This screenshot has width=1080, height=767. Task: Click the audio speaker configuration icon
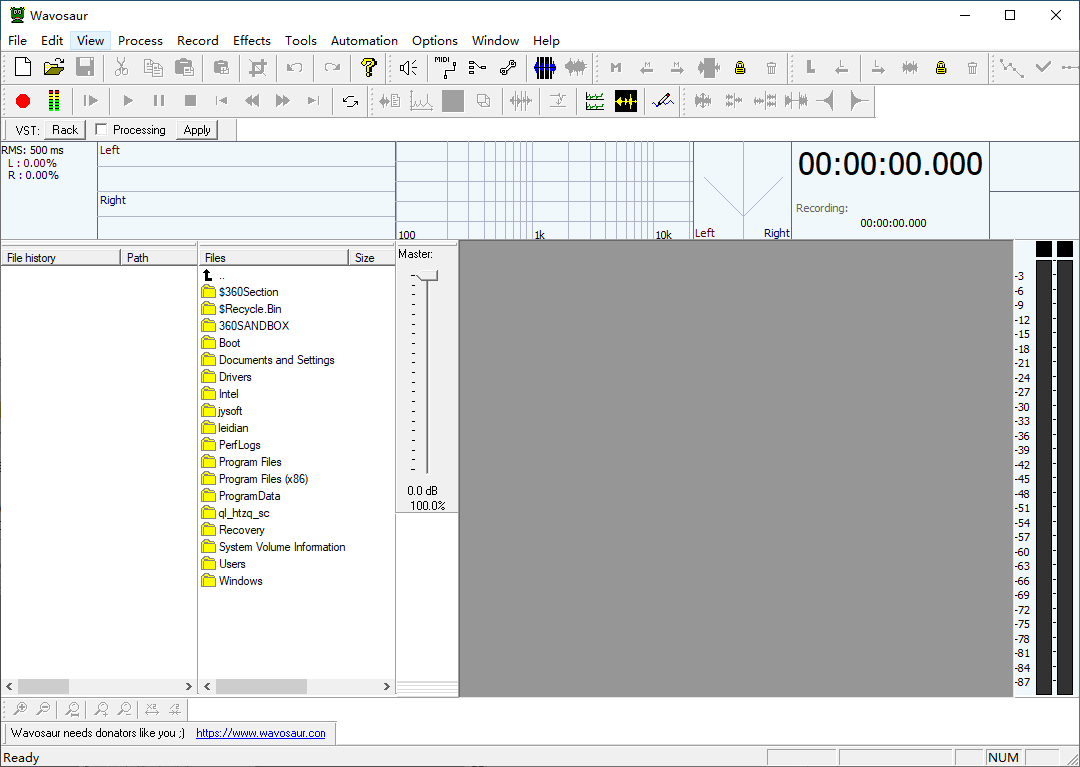[408, 68]
